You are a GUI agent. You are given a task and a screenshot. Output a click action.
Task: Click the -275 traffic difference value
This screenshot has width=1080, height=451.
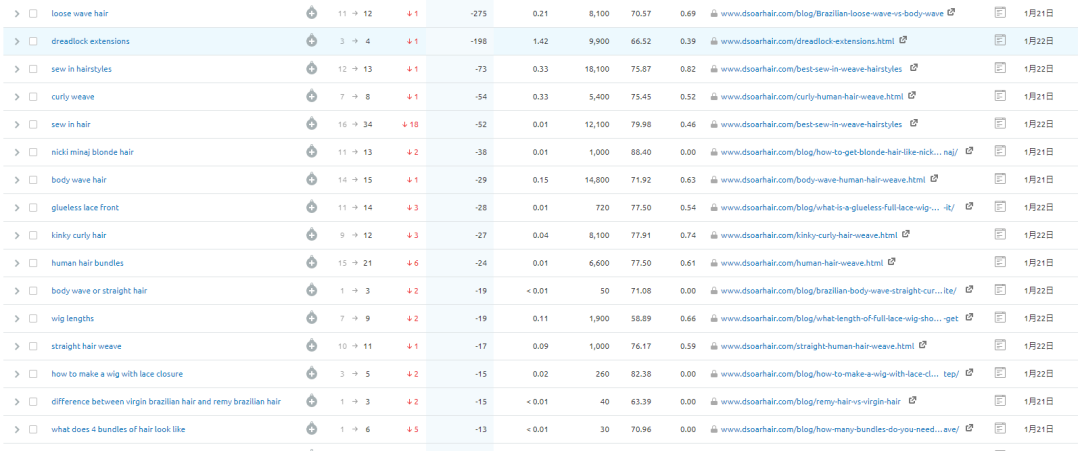[x=479, y=13]
